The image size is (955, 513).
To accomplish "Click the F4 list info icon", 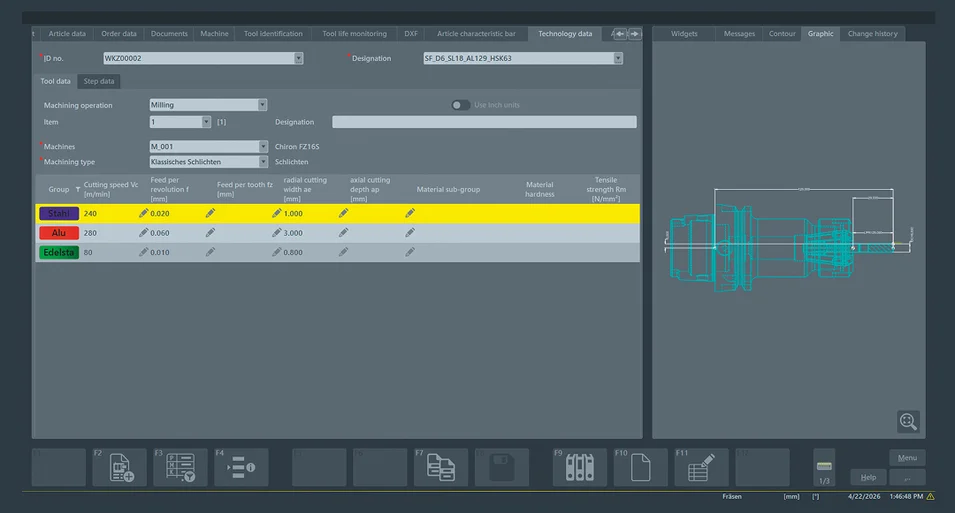I will pyautogui.click(x=242, y=467).
